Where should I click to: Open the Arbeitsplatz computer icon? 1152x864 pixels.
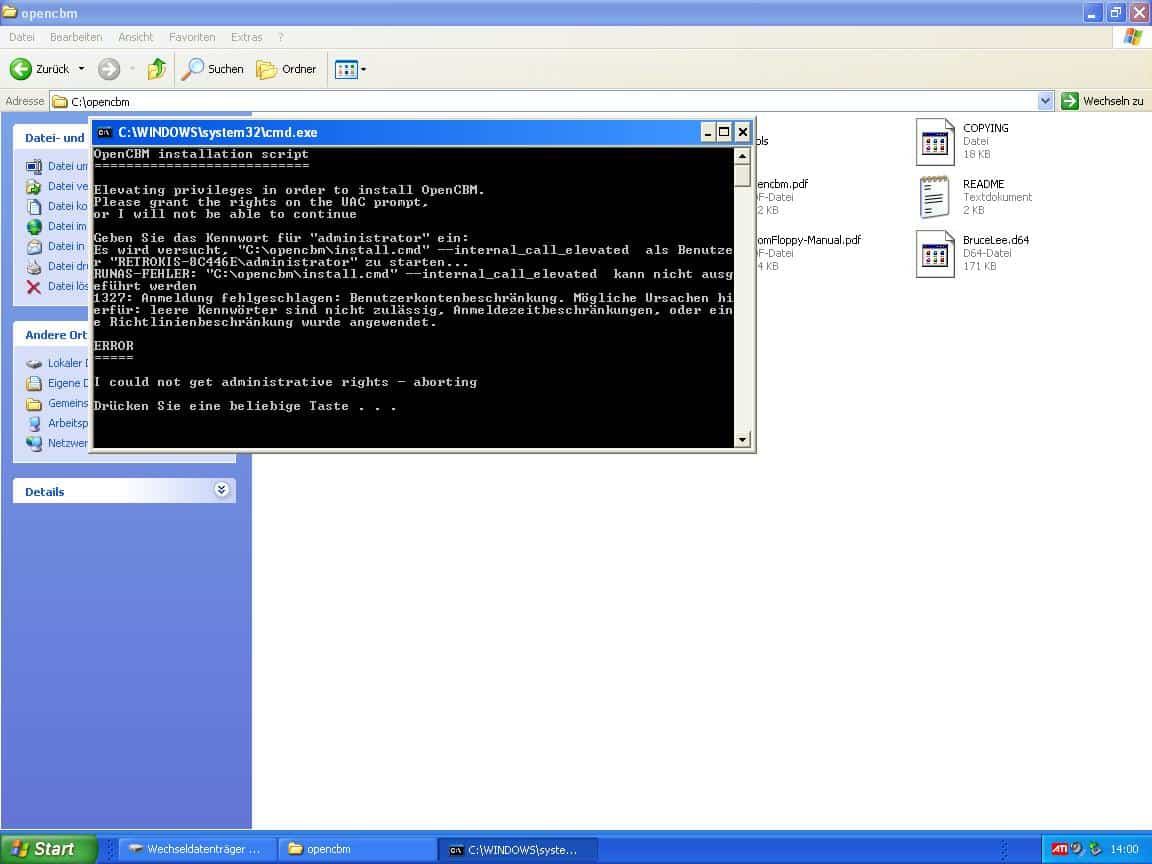pos(34,423)
